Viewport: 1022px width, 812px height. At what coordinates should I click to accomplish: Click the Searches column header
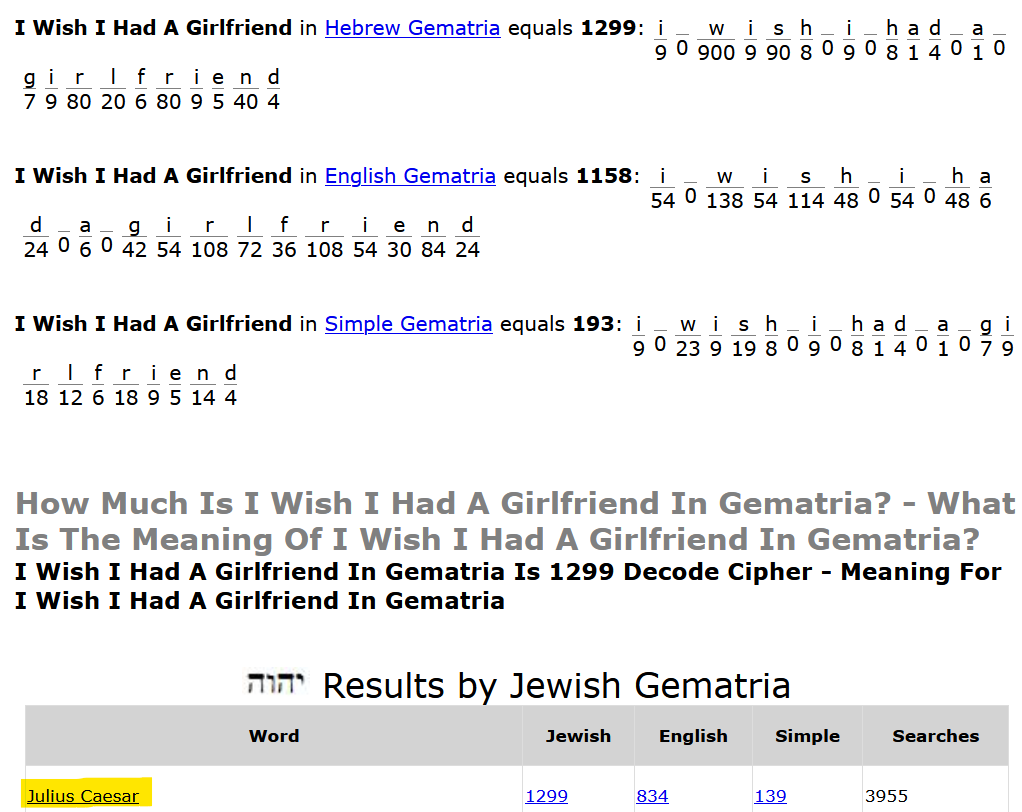tap(935, 736)
